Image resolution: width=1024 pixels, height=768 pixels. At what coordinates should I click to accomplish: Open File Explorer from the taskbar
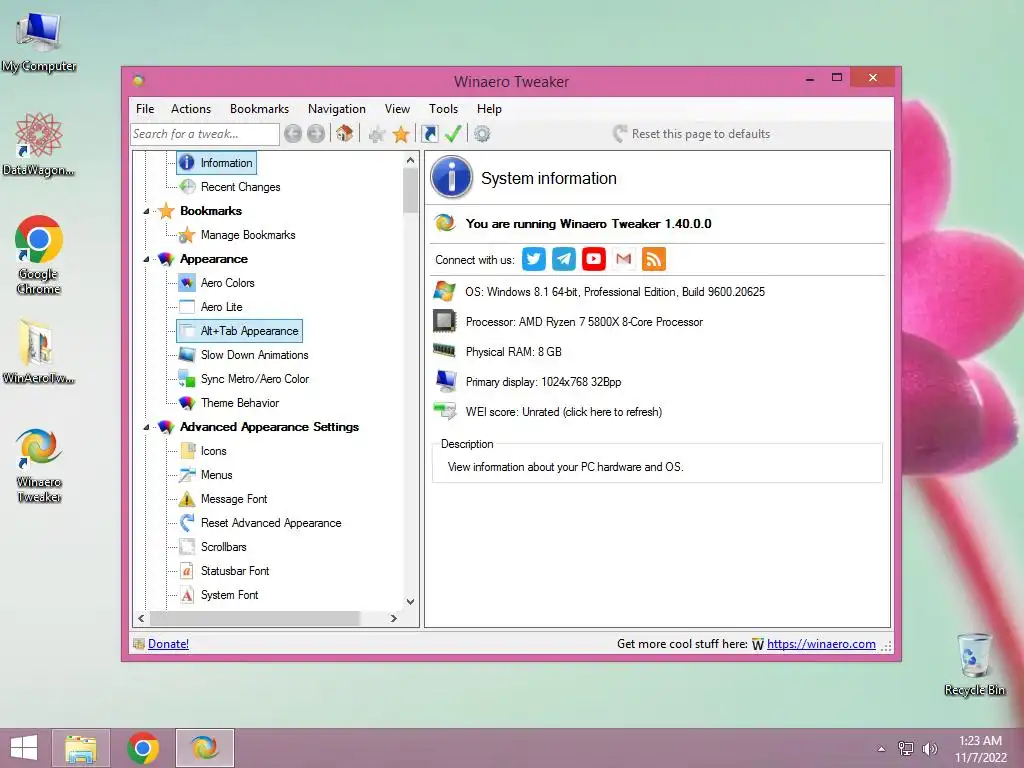pyautogui.click(x=81, y=748)
